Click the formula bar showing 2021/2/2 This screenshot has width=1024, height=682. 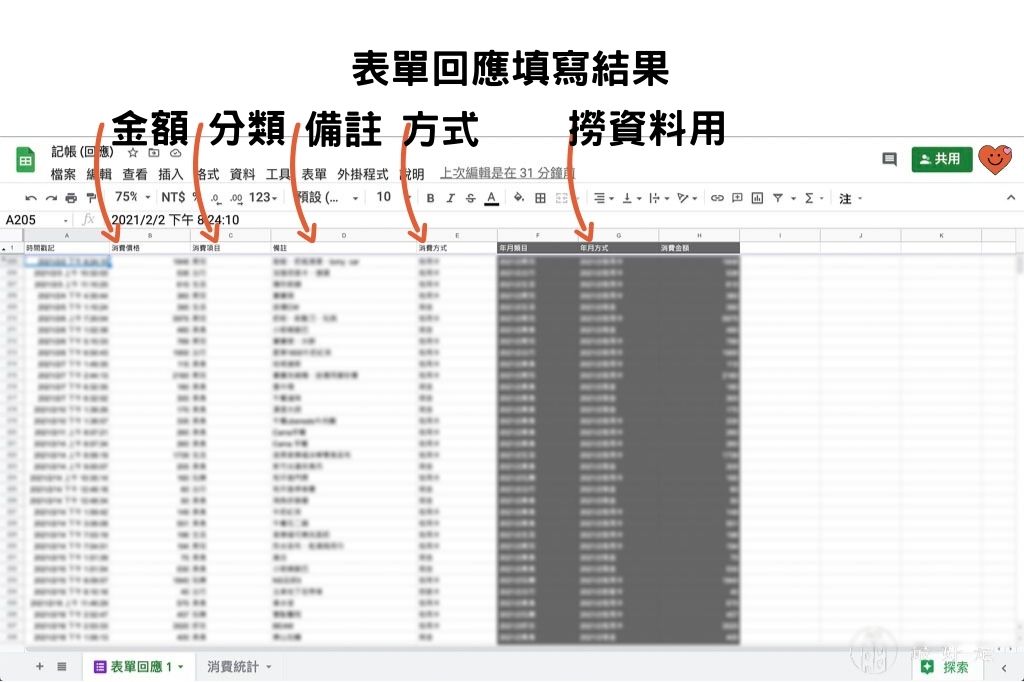(x=175, y=220)
